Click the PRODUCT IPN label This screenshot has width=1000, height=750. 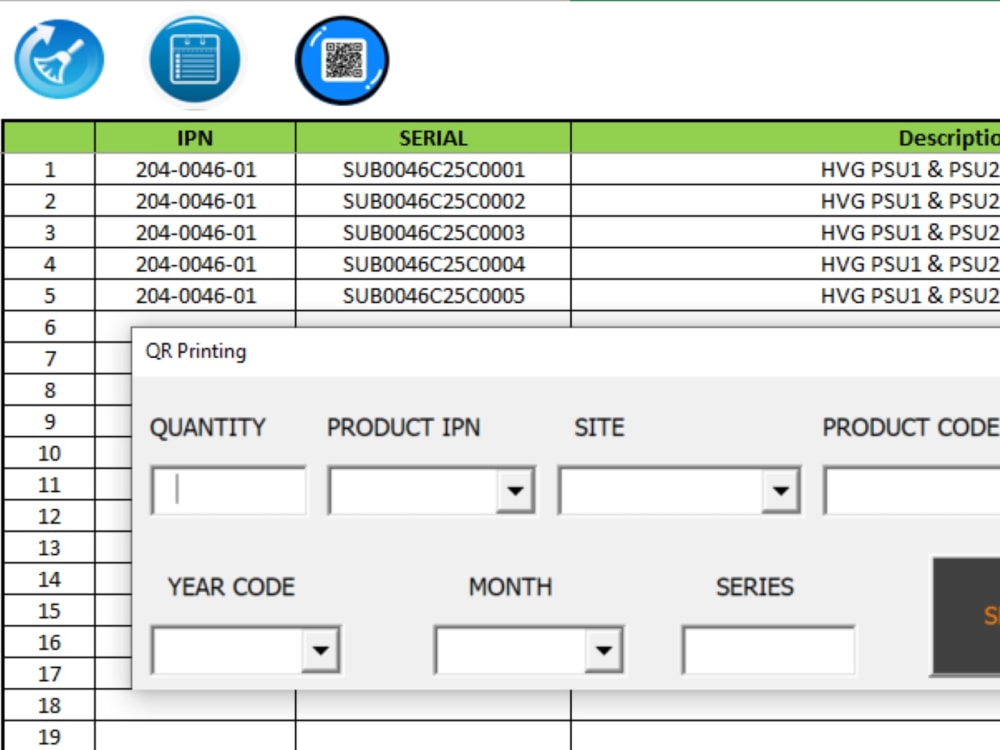point(404,427)
